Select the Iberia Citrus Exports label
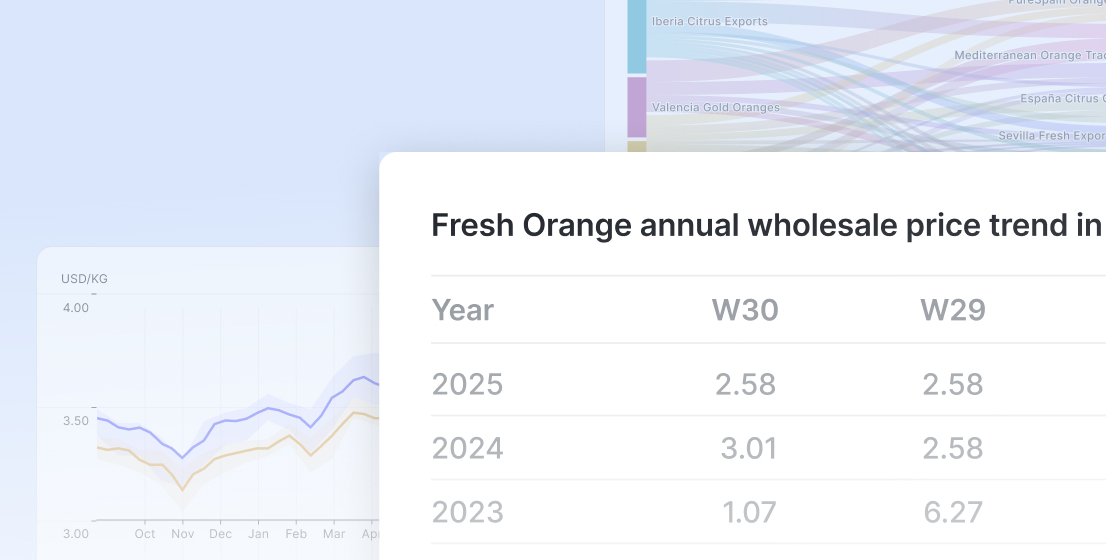 [709, 21]
